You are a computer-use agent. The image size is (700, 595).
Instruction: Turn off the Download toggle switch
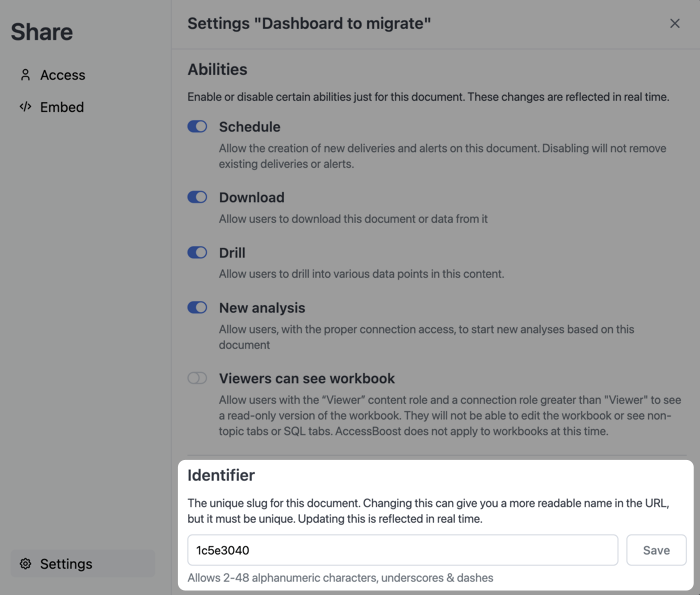coord(197,198)
